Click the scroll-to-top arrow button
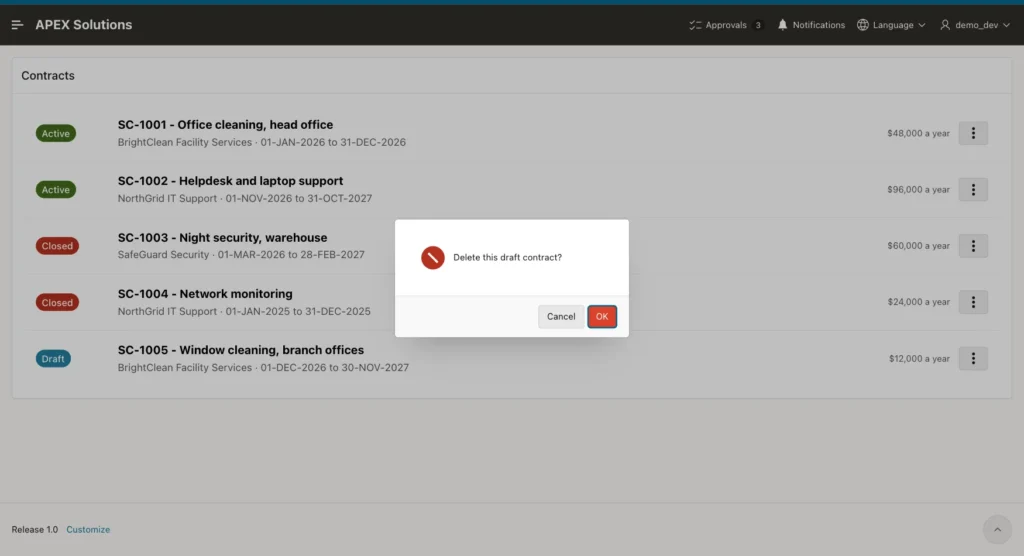1024x556 pixels. [997, 529]
